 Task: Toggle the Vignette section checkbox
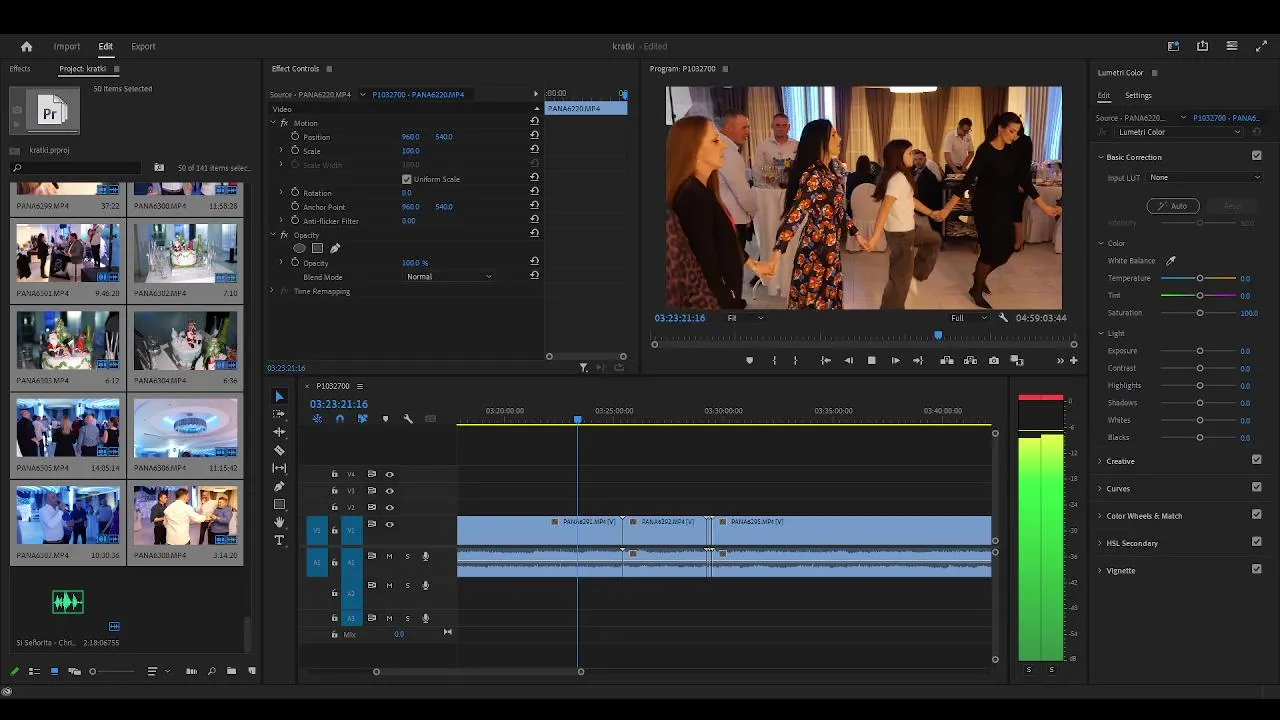coord(1256,569)
